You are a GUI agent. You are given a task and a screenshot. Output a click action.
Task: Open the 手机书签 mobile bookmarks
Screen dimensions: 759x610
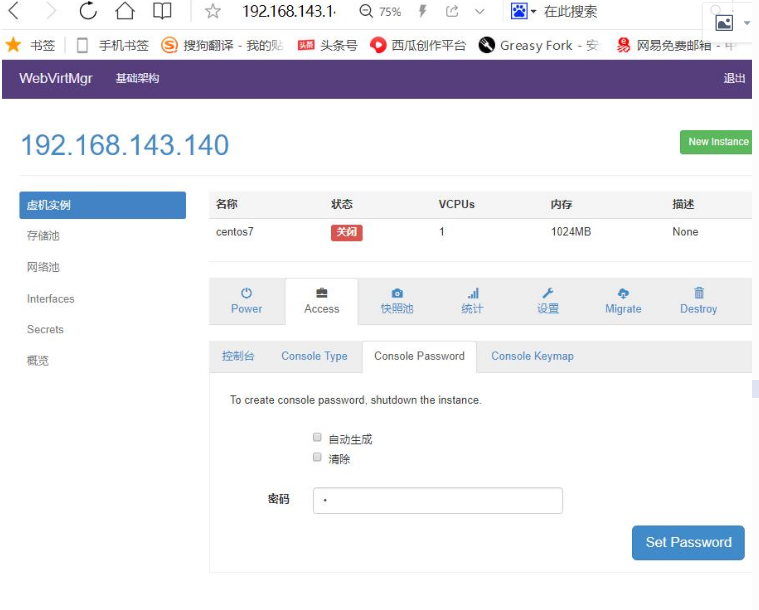click(x=112, y=46)
